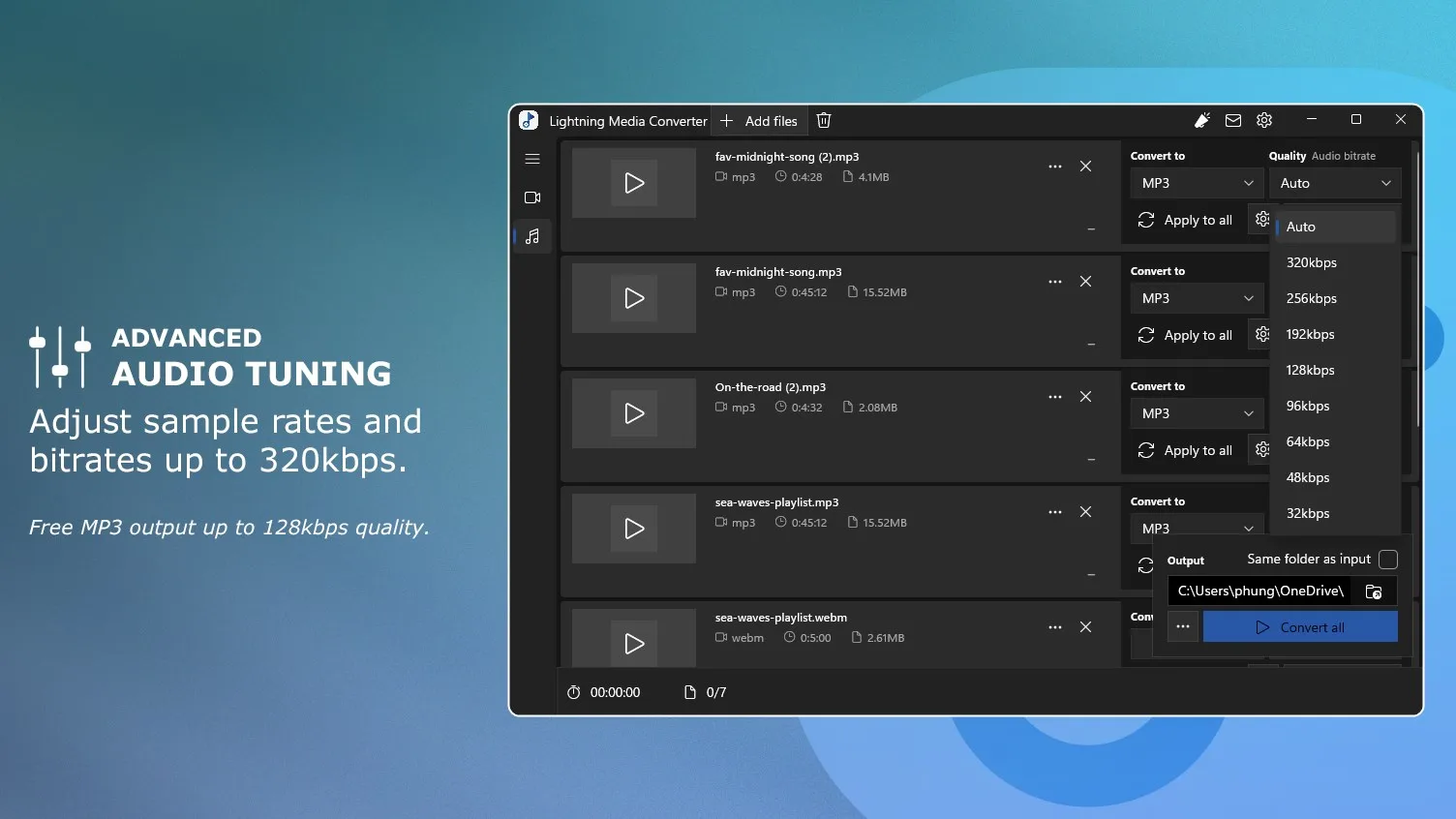
Task: Click the trash icon to clear files
Action: pyautogui.click(x=824, y=120)
